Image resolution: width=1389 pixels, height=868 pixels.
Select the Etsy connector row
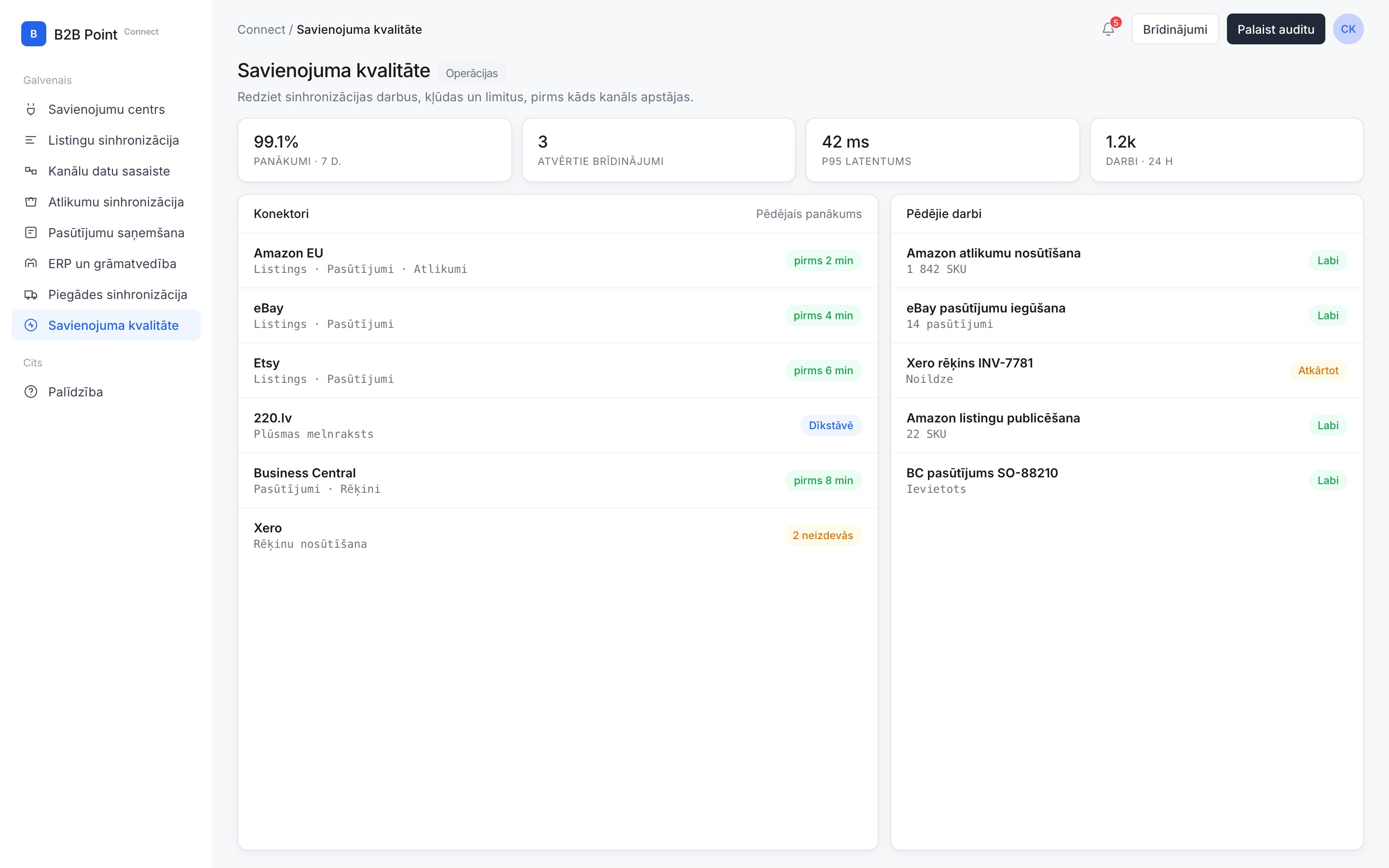click(558, 371)
